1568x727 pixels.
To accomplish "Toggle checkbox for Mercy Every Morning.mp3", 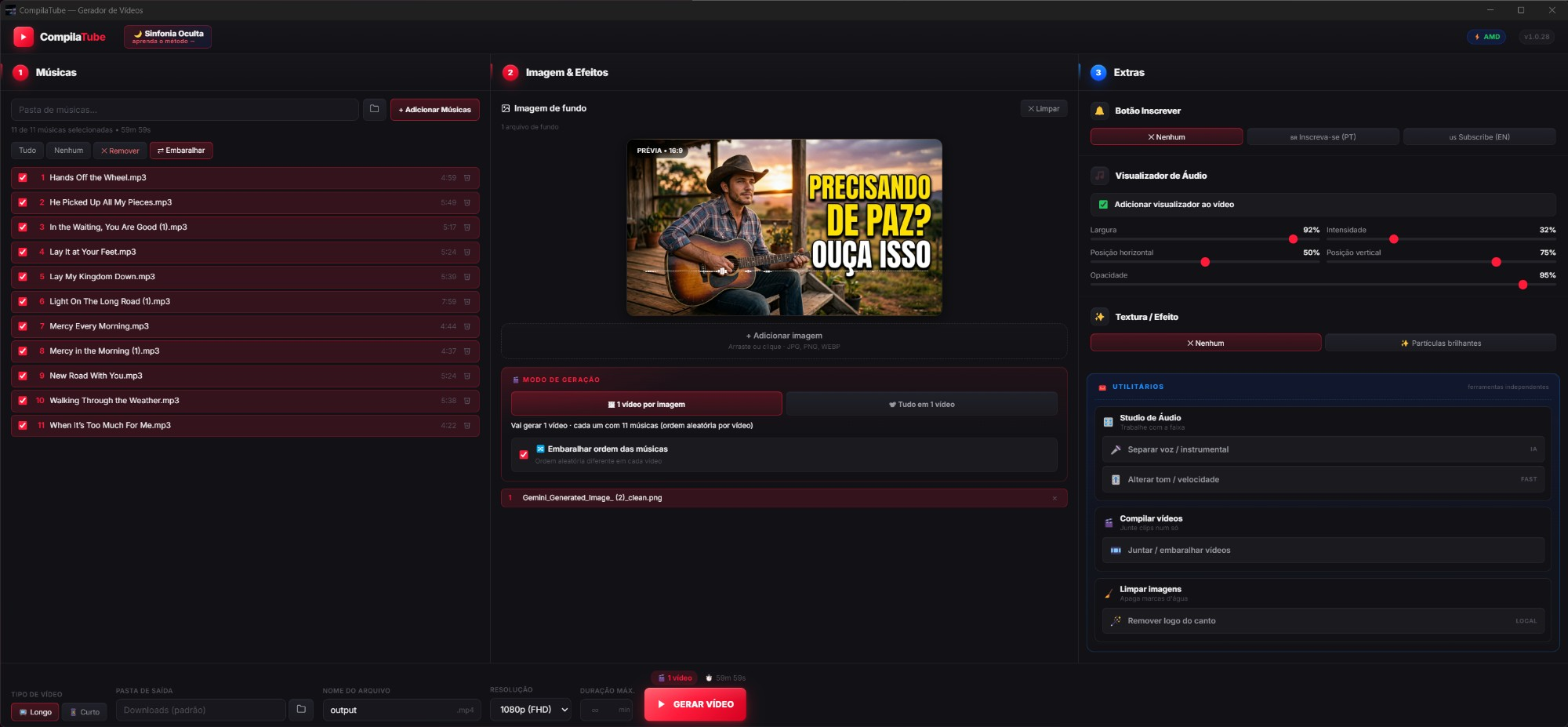I will click(23, 326).
